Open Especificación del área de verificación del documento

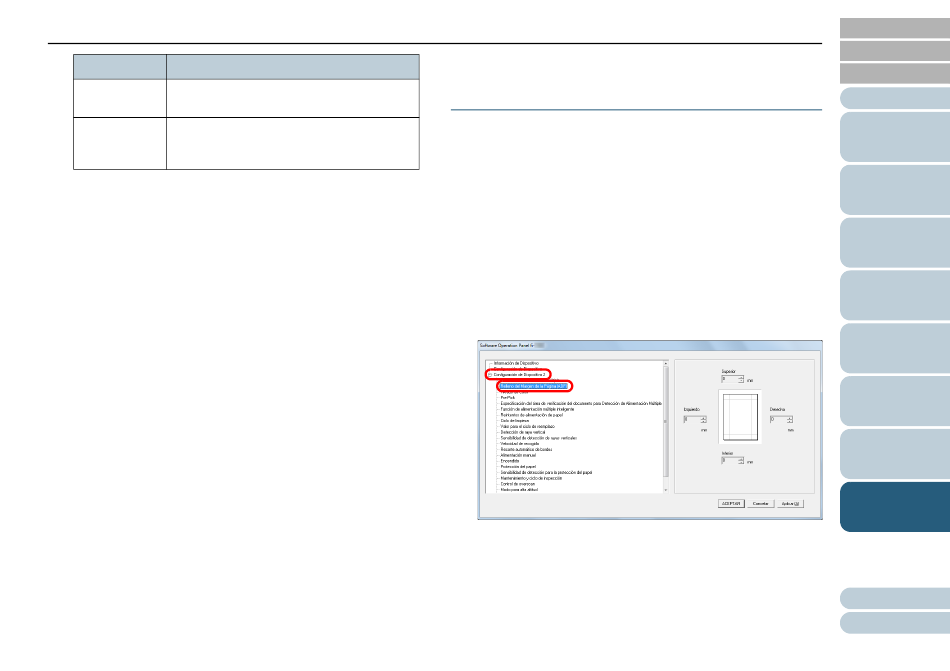[580, 403]
